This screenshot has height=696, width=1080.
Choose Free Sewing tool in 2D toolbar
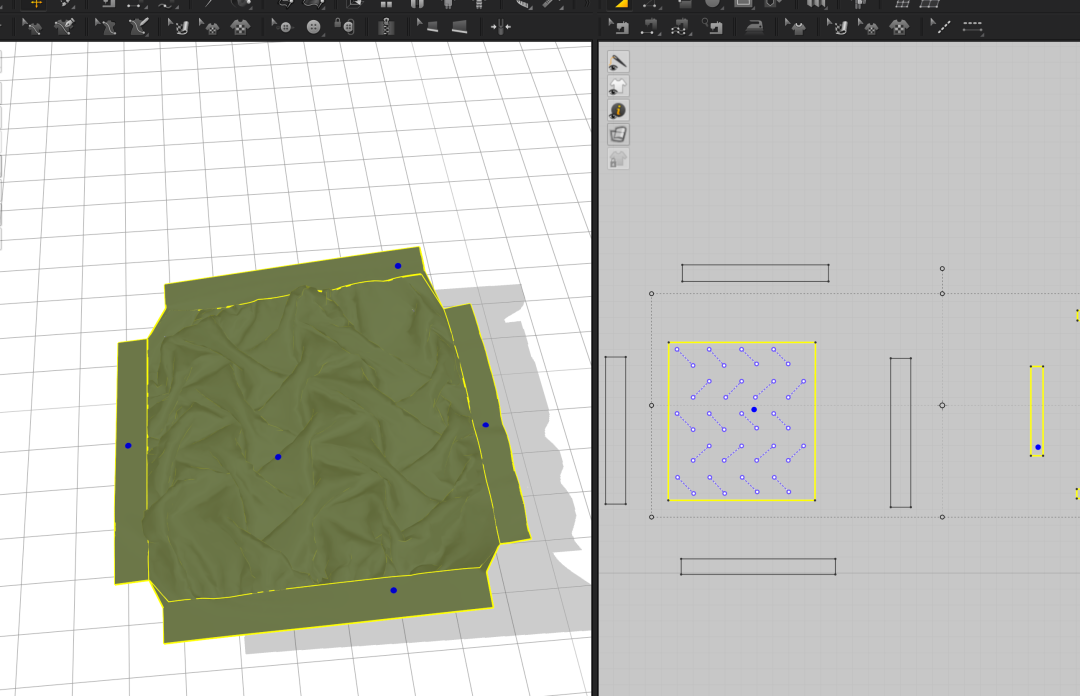pyautogui.click(x=680, y=27)
